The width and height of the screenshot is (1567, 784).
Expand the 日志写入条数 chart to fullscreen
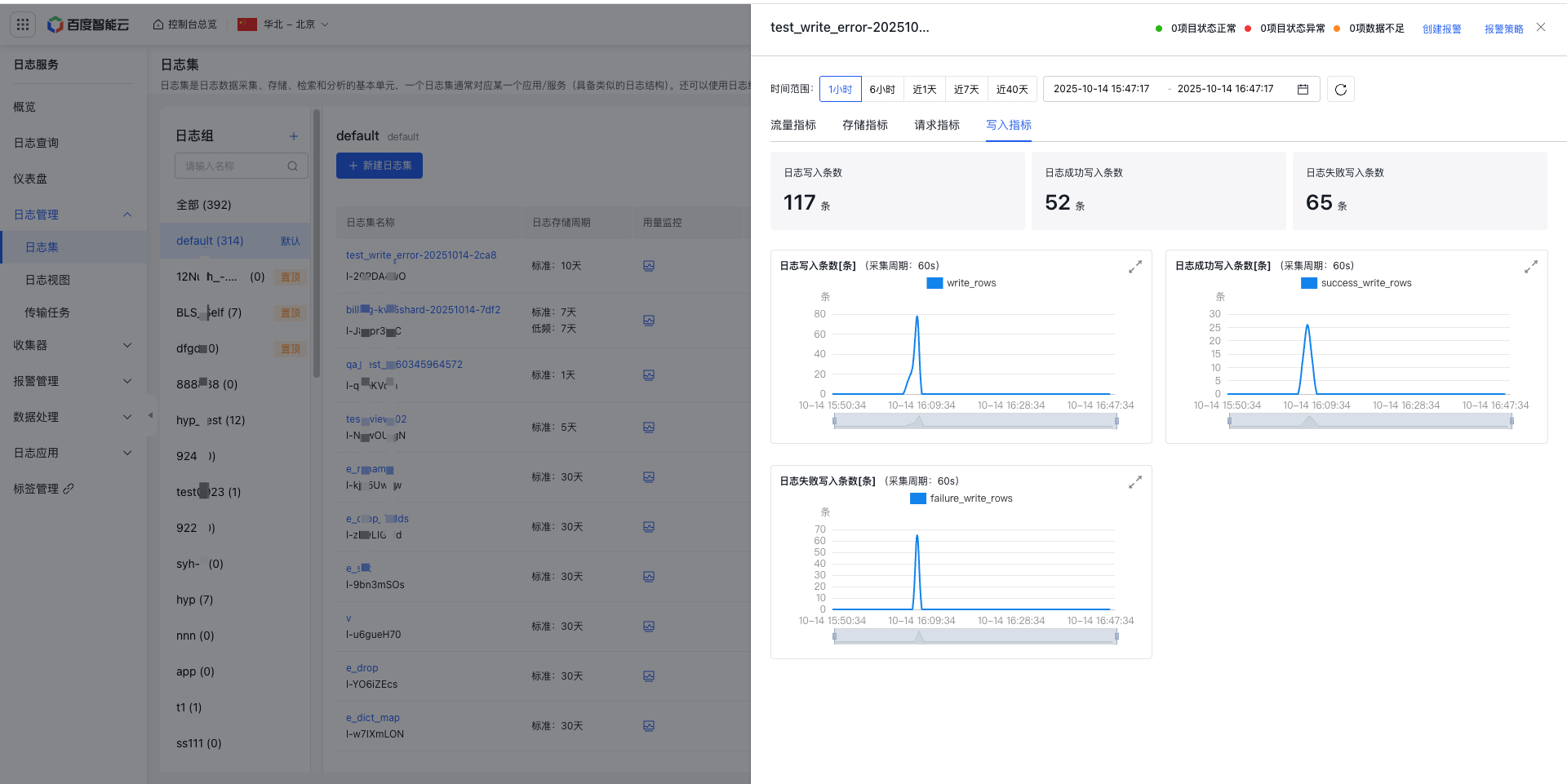click(1134, 267)
